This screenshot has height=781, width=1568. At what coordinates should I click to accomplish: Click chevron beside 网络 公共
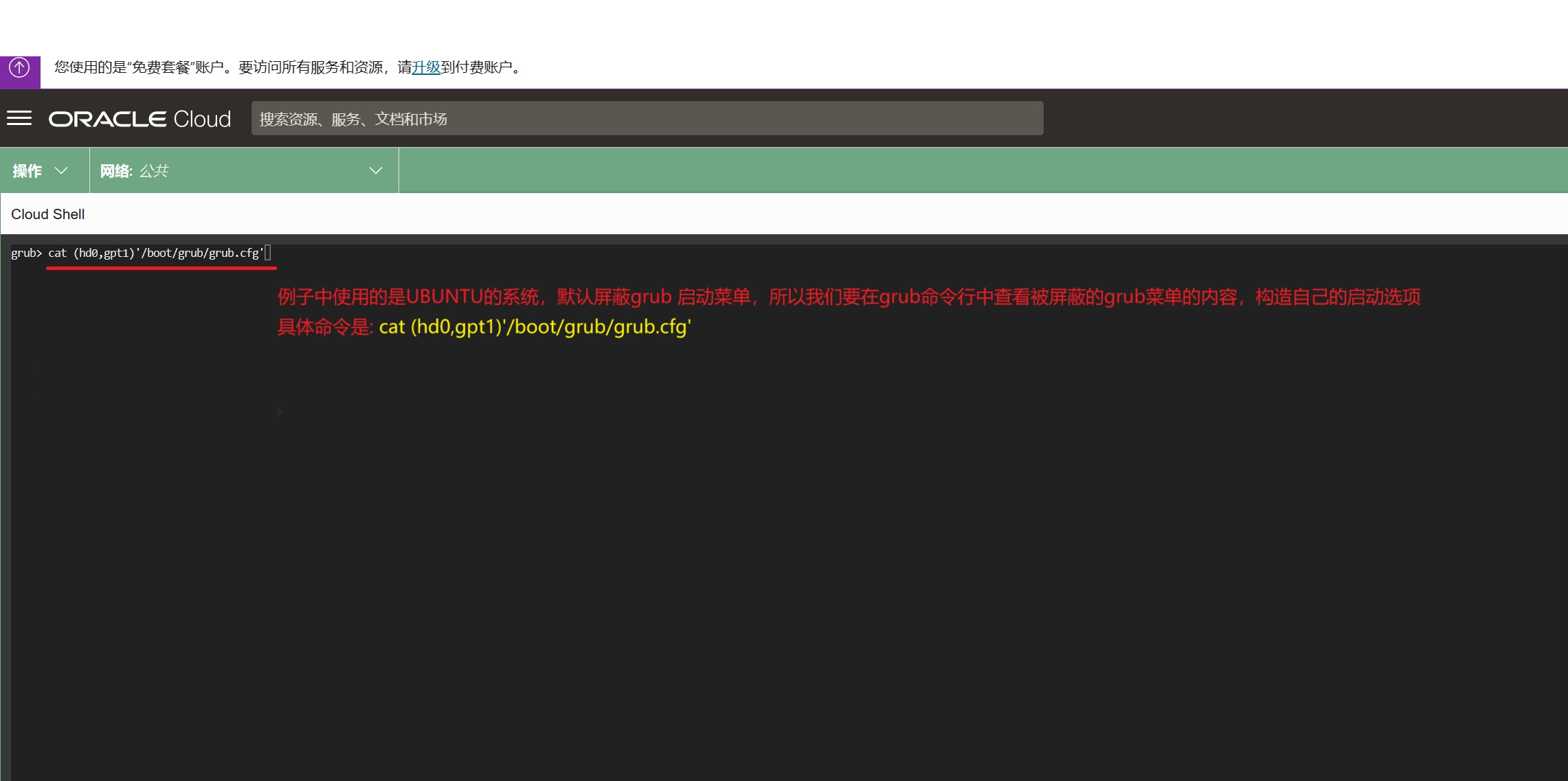[x=376, y=170]
